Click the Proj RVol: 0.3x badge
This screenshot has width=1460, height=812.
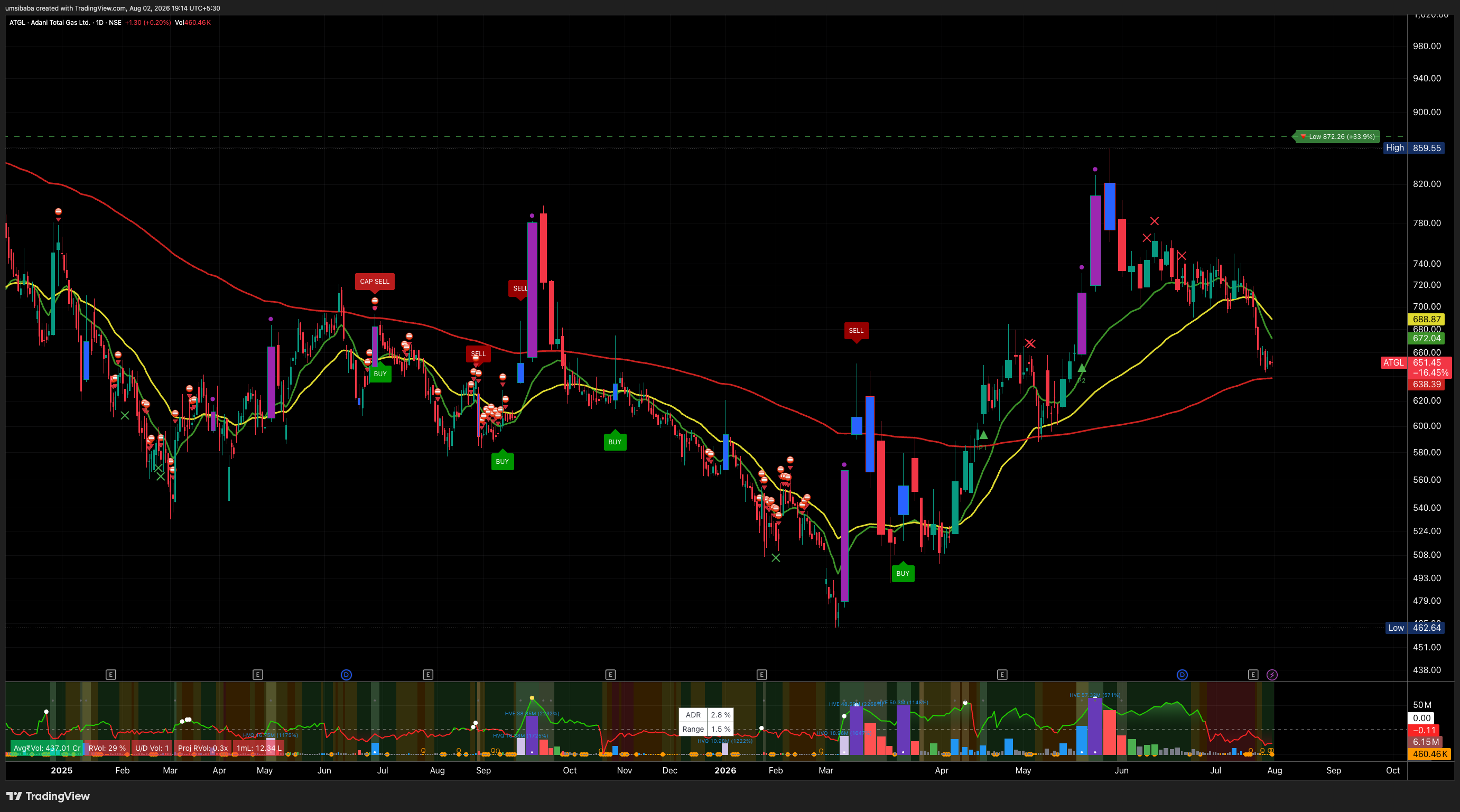coord(203,748)
